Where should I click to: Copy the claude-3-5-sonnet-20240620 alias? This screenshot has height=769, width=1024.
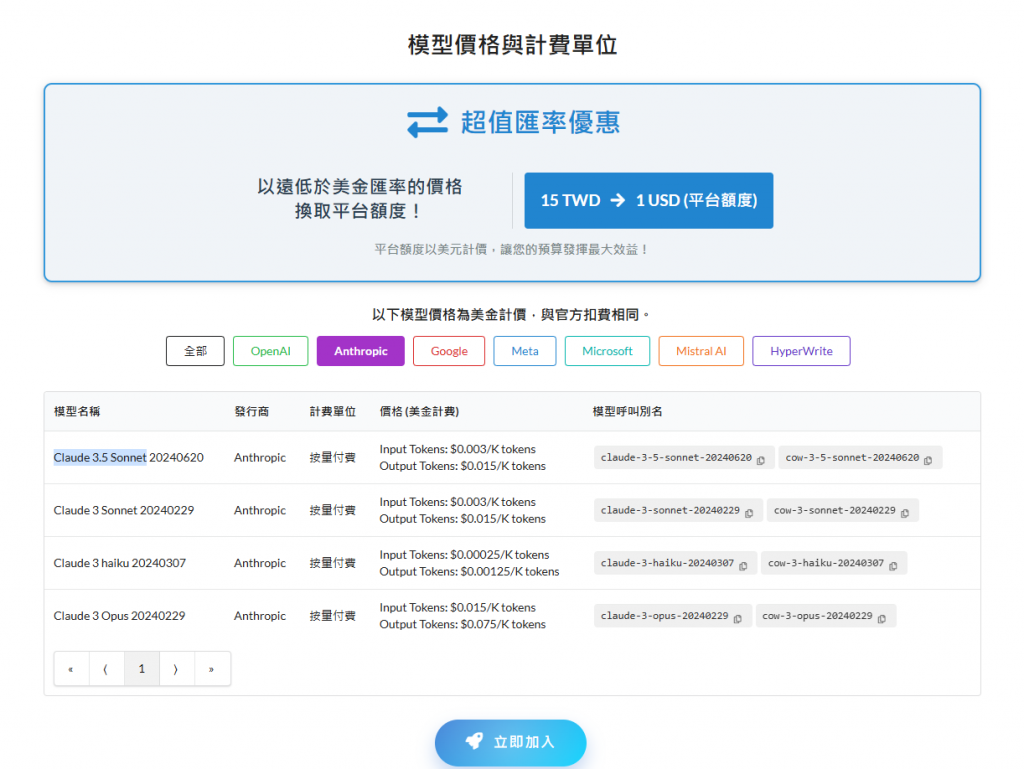tap(761, 460)
